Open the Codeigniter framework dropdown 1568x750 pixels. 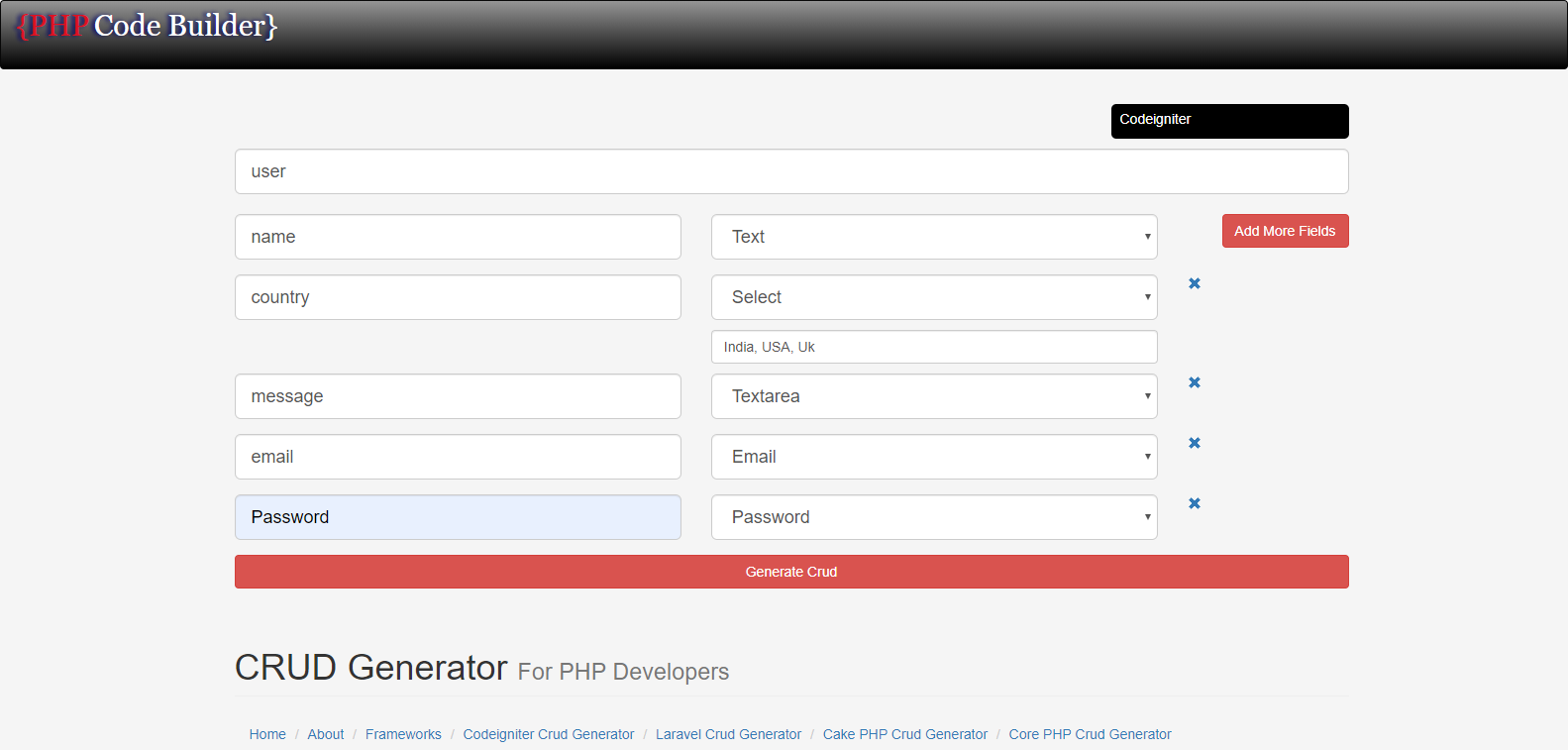(x=1229, y=121)
